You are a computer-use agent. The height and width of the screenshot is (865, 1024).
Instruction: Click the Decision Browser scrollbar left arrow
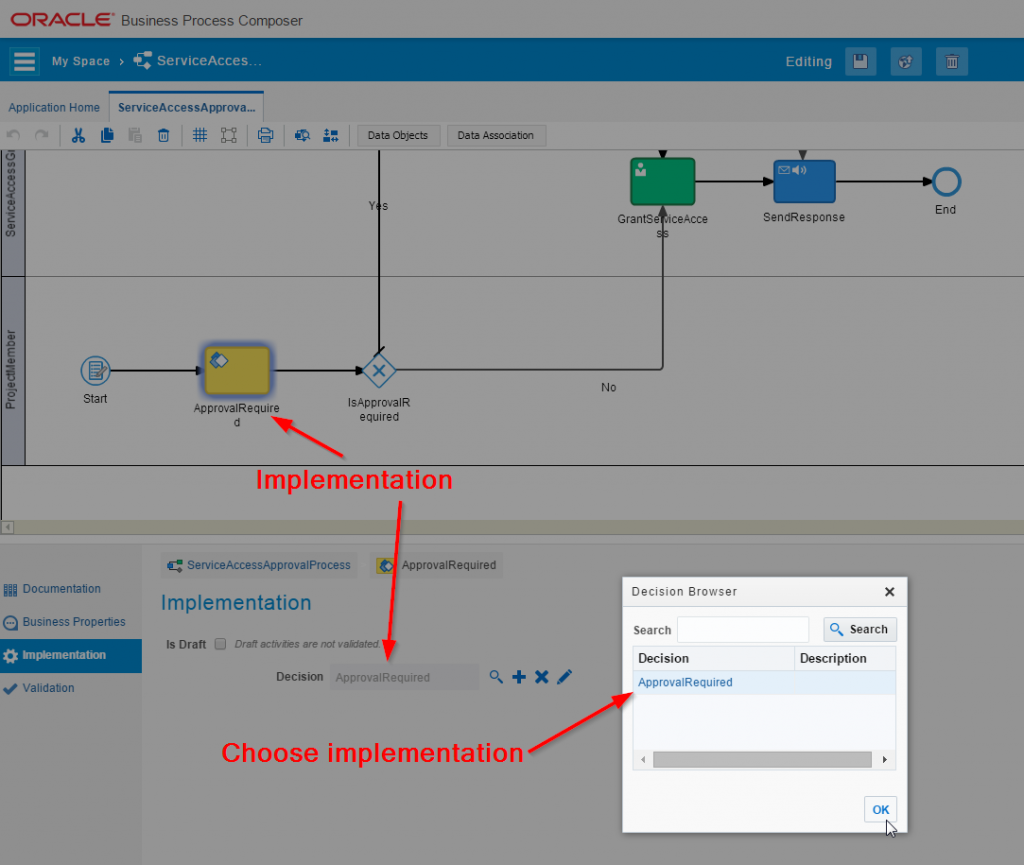coord(643,760)
